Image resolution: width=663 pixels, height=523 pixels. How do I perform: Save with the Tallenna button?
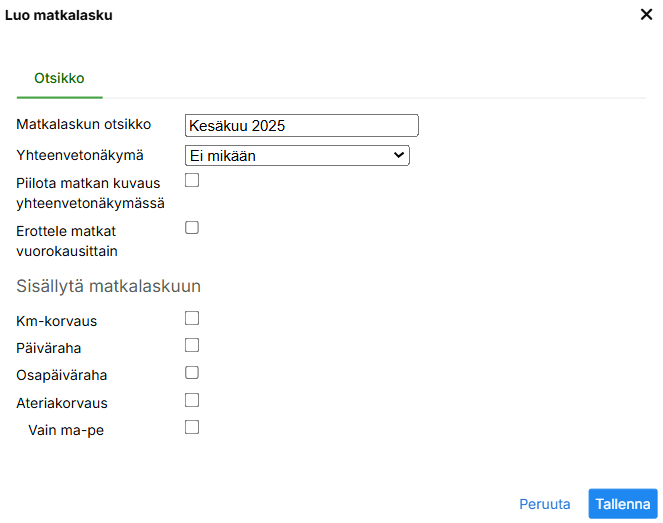click(x=622, y=504)
